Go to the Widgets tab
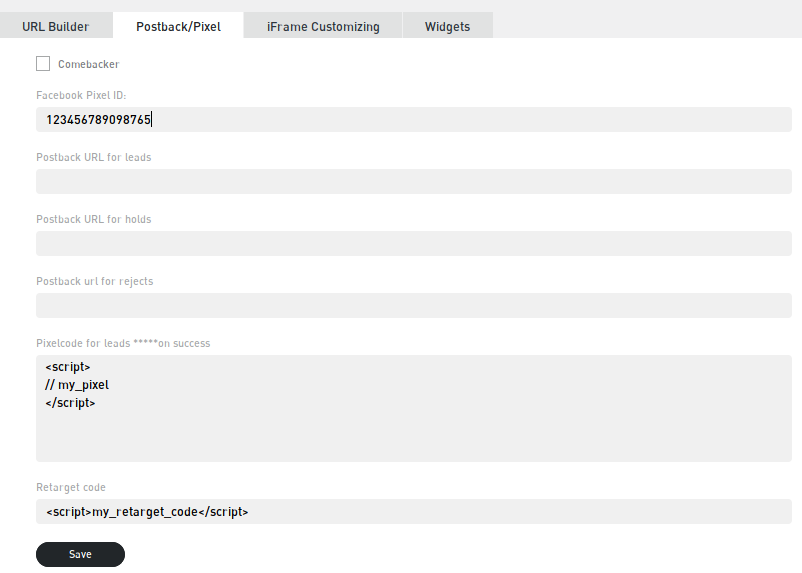Viewport: 802px width, 573px height. (448, 26)
